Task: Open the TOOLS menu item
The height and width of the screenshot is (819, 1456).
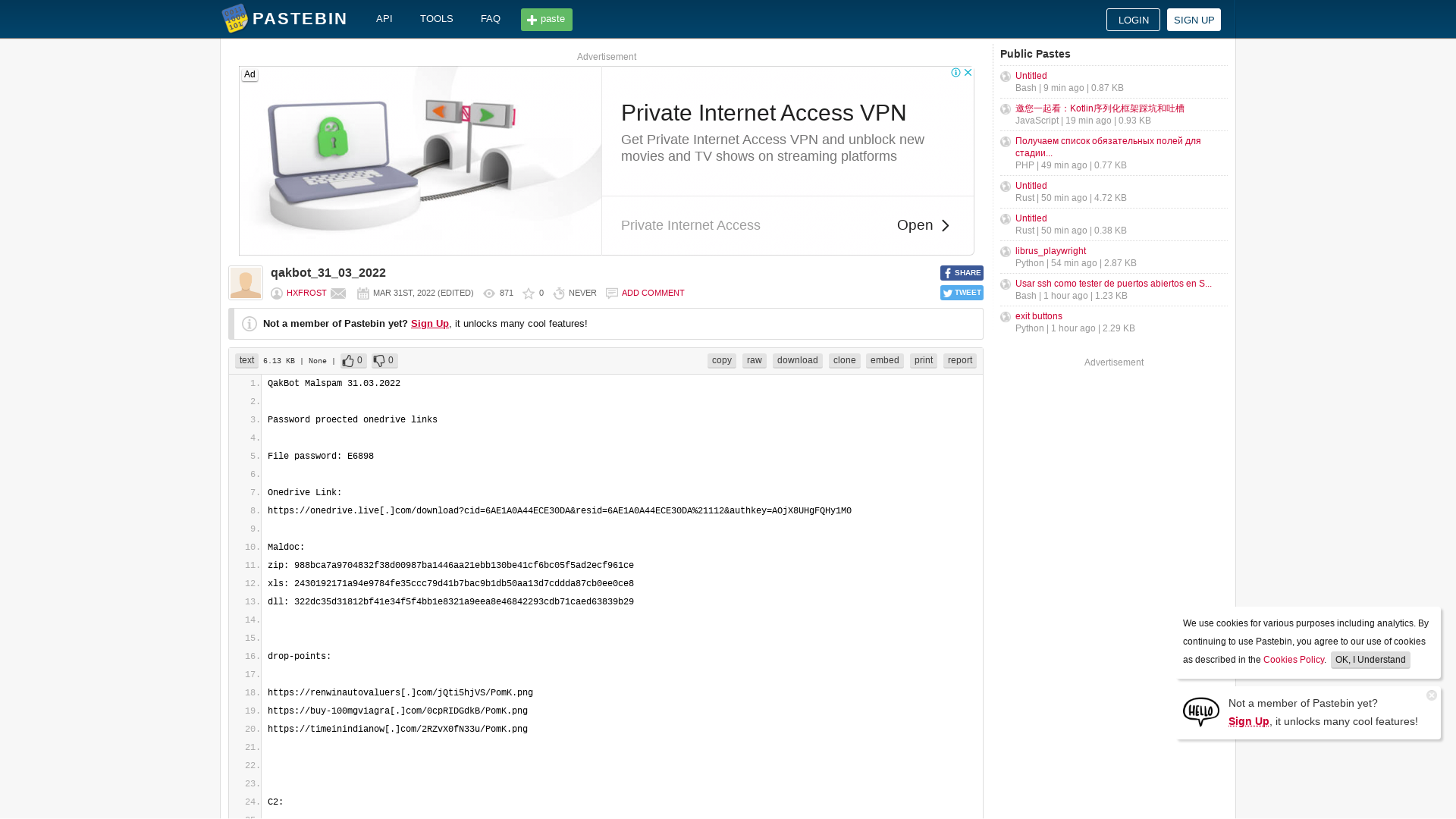Action: tap(437, 19)
